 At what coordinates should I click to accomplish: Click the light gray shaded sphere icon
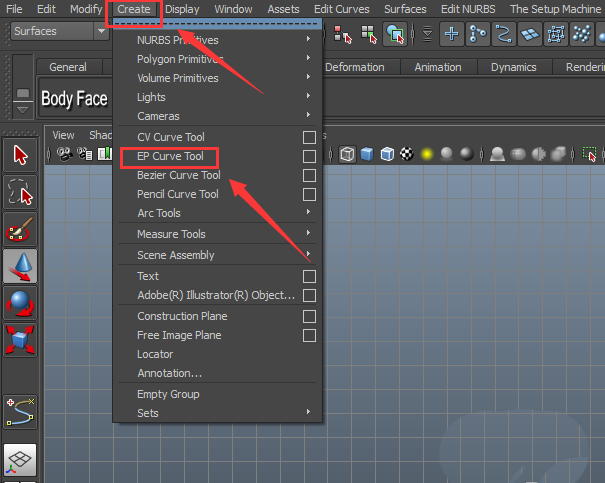(x=446, y=154)
